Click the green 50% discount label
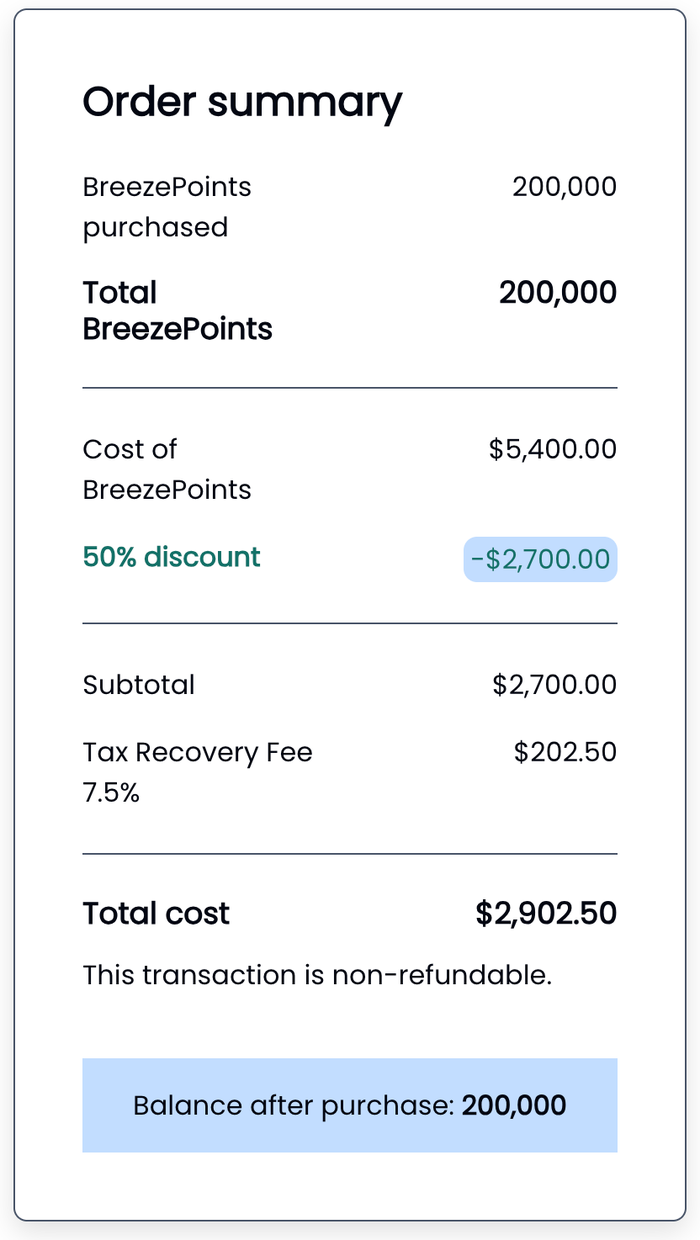This screenshot has width=700, height=1240. (171, 557)
